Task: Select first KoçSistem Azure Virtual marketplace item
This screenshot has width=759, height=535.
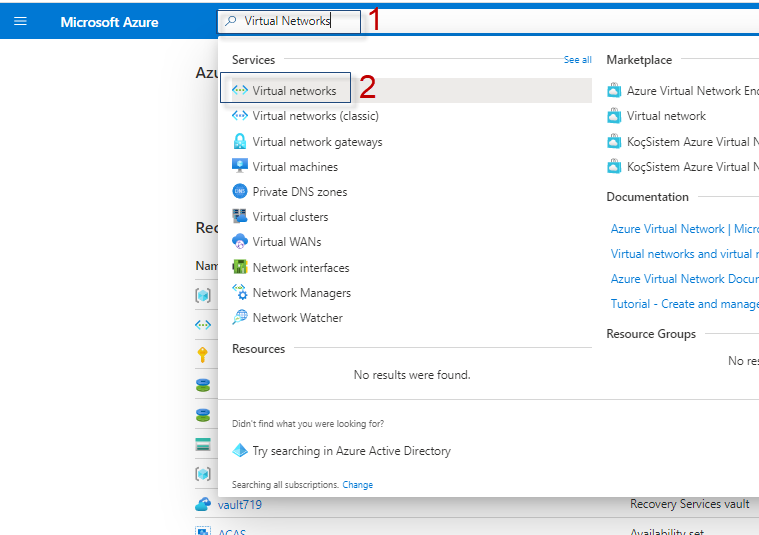Action: pos(693,142)
